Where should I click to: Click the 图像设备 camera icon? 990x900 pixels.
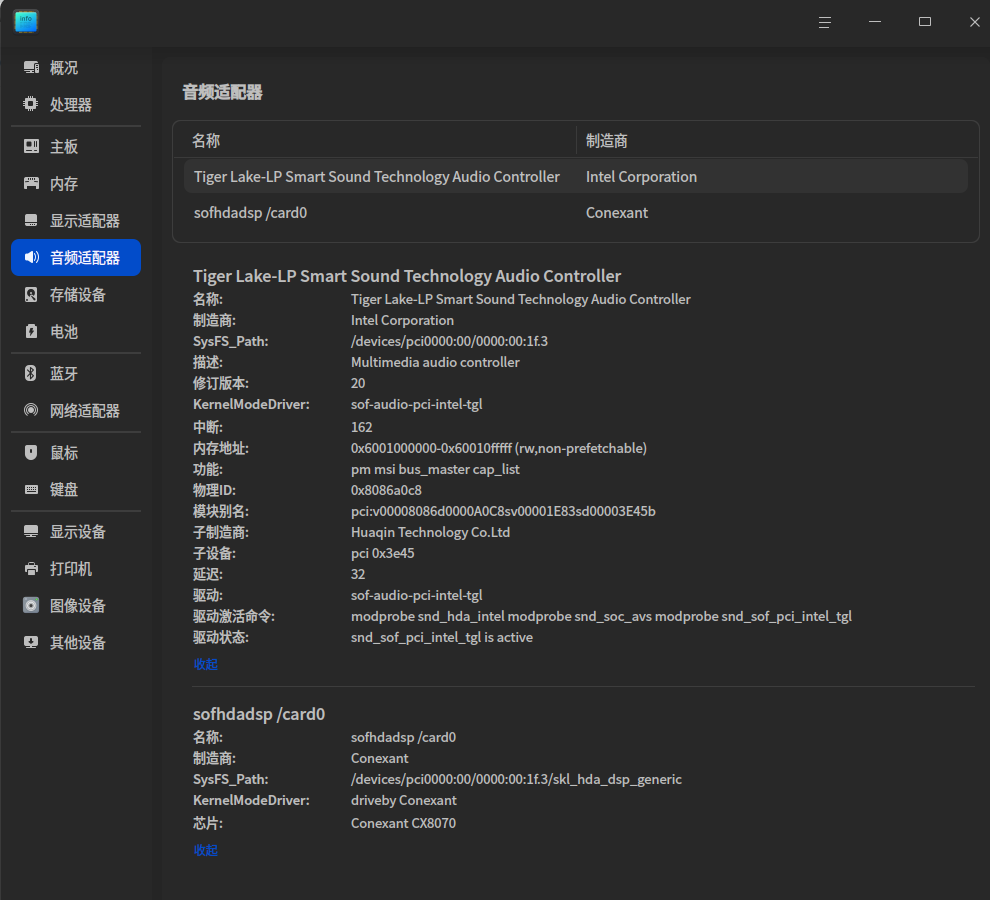pyautogui.click(x=31, y=605)
